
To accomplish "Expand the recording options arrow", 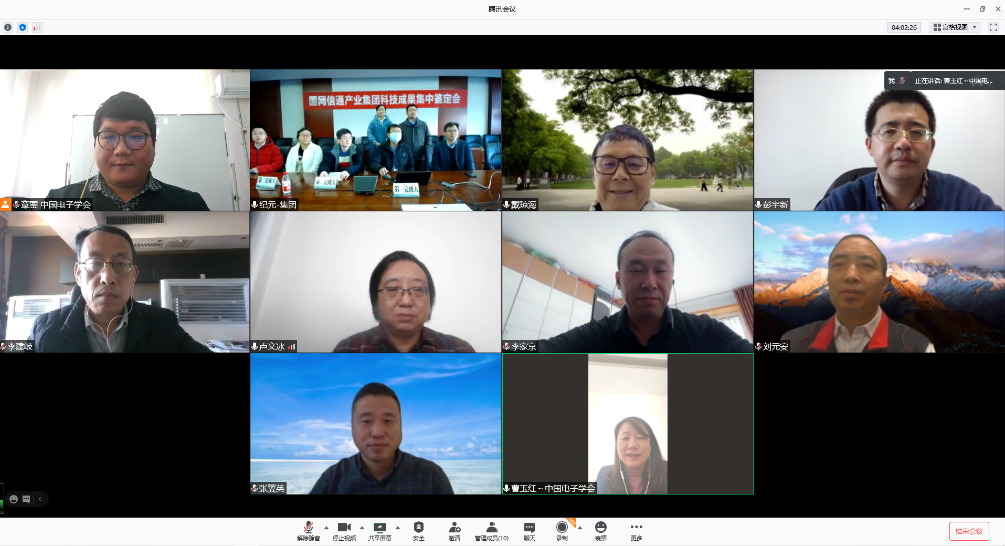I will pyautogui.click(x=579, y=527).
